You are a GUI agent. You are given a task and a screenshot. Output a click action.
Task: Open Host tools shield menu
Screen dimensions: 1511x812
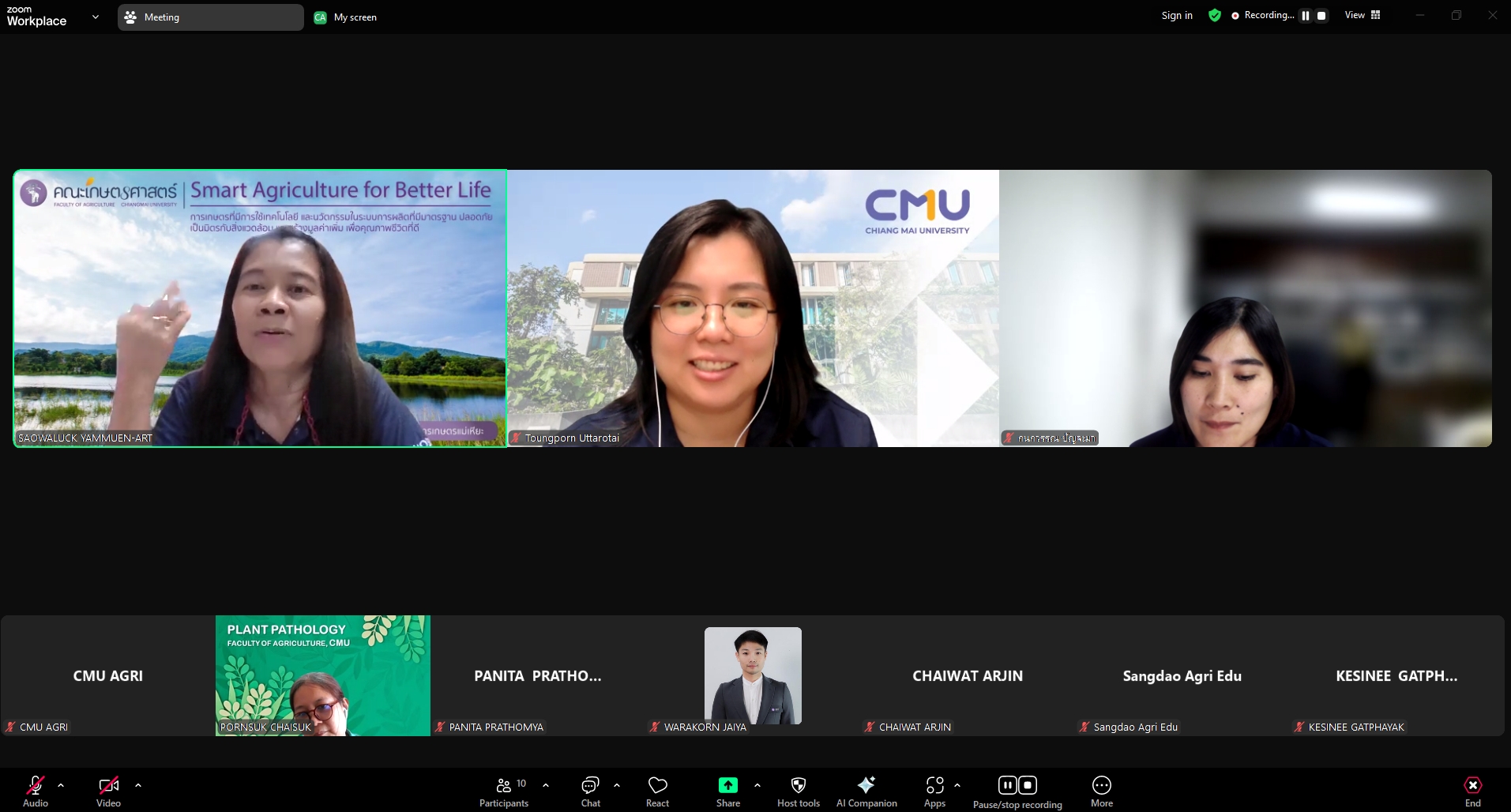pyautogui.click(x=799, y=791)
